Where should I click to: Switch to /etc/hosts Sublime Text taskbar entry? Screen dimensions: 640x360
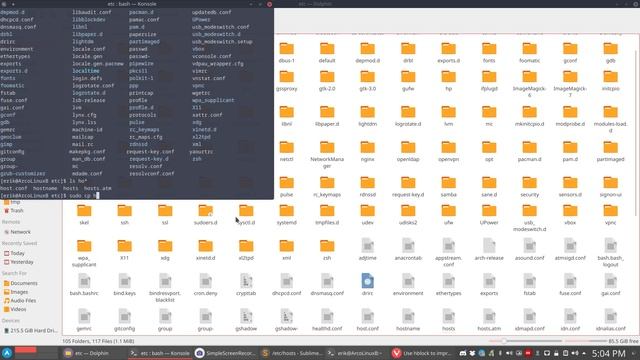tap(292, 353)
